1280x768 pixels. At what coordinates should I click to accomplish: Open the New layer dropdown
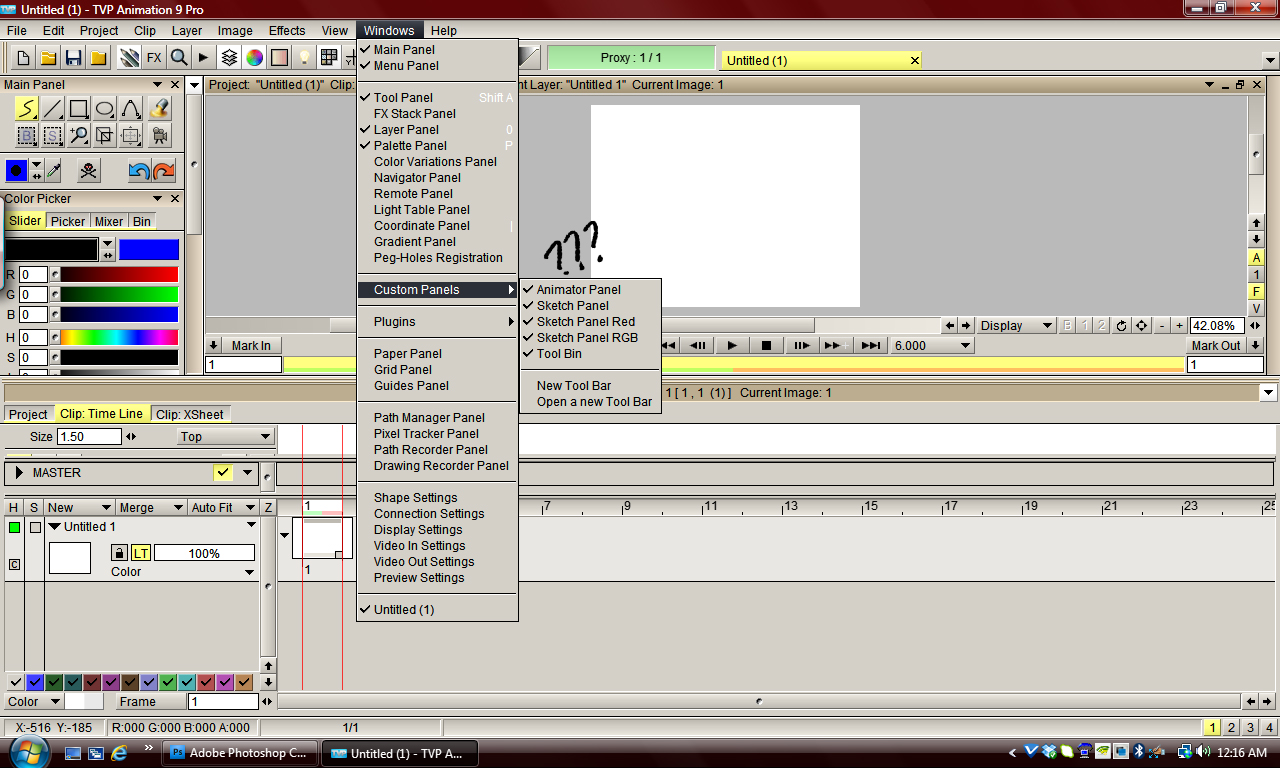(79, 508)
